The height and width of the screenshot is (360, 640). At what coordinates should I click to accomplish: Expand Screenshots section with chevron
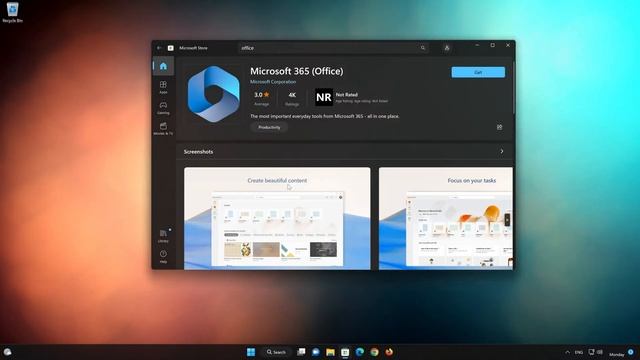(x=502, y=151)
